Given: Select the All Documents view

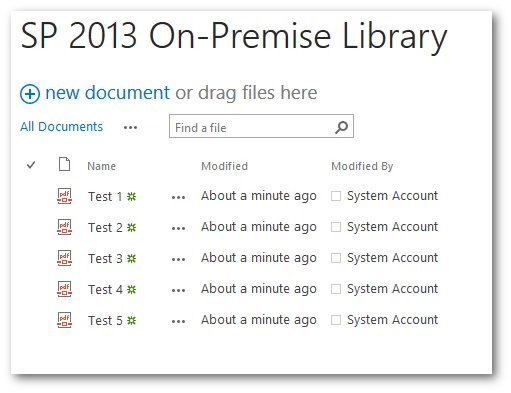Looking at the screenshot, I should (x=61, y=127).
